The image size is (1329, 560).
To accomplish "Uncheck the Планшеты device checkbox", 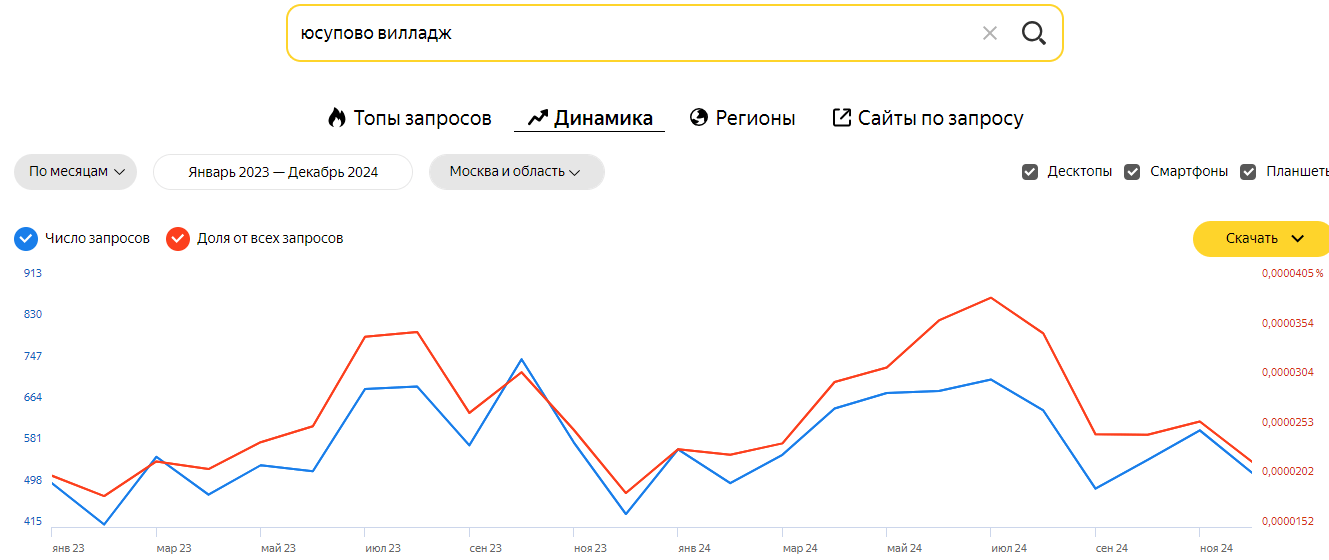I will (x=1248, y=172).
